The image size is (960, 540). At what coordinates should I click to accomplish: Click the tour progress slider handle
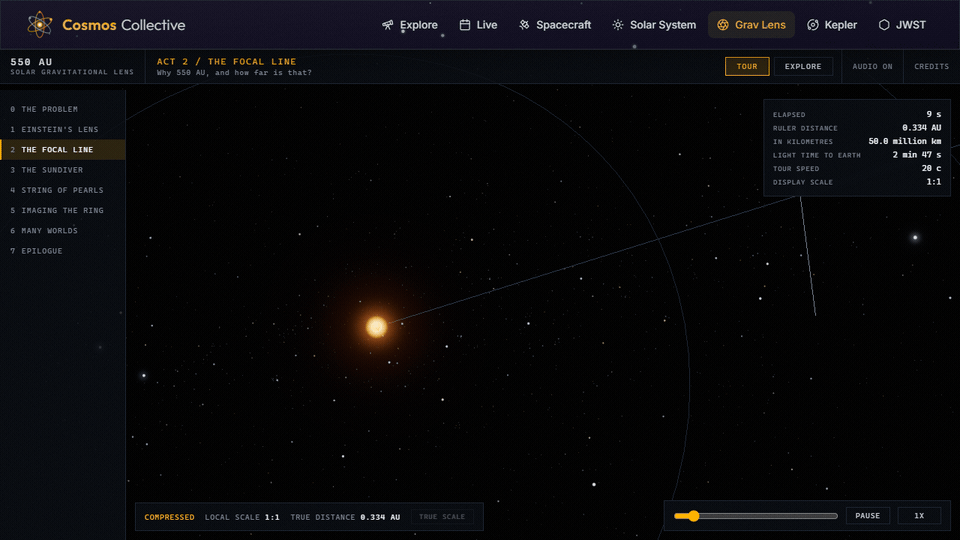[x=693, y=516]
